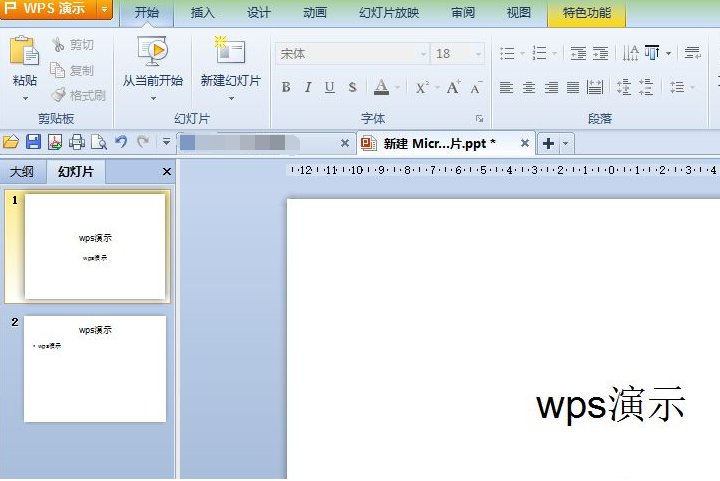720x481 pixels.
Task: Increase font size with A+ button
Action: click(454, 87)
